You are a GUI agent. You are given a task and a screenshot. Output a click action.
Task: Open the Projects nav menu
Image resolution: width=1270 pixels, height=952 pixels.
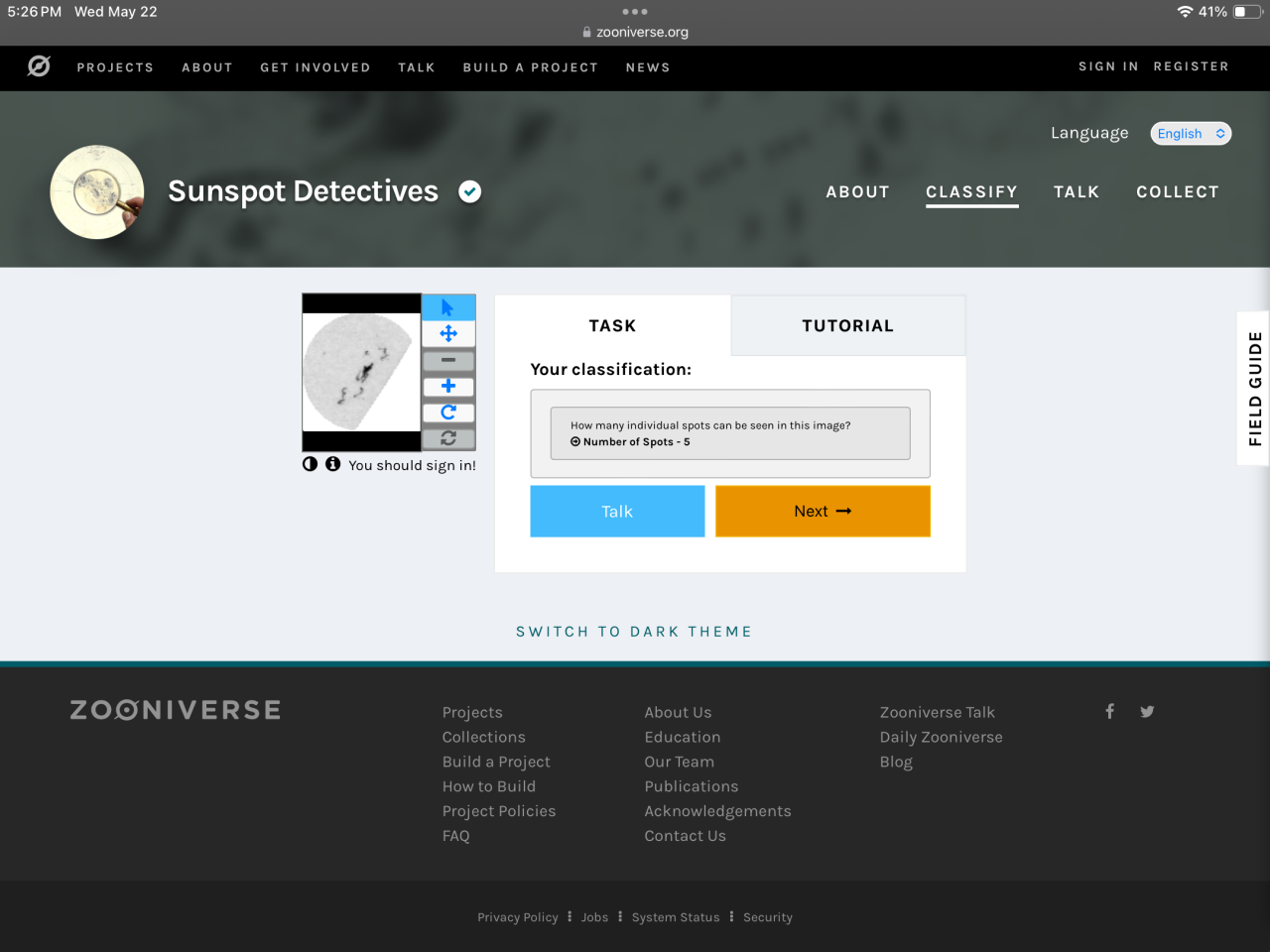[x=115, y=67]
